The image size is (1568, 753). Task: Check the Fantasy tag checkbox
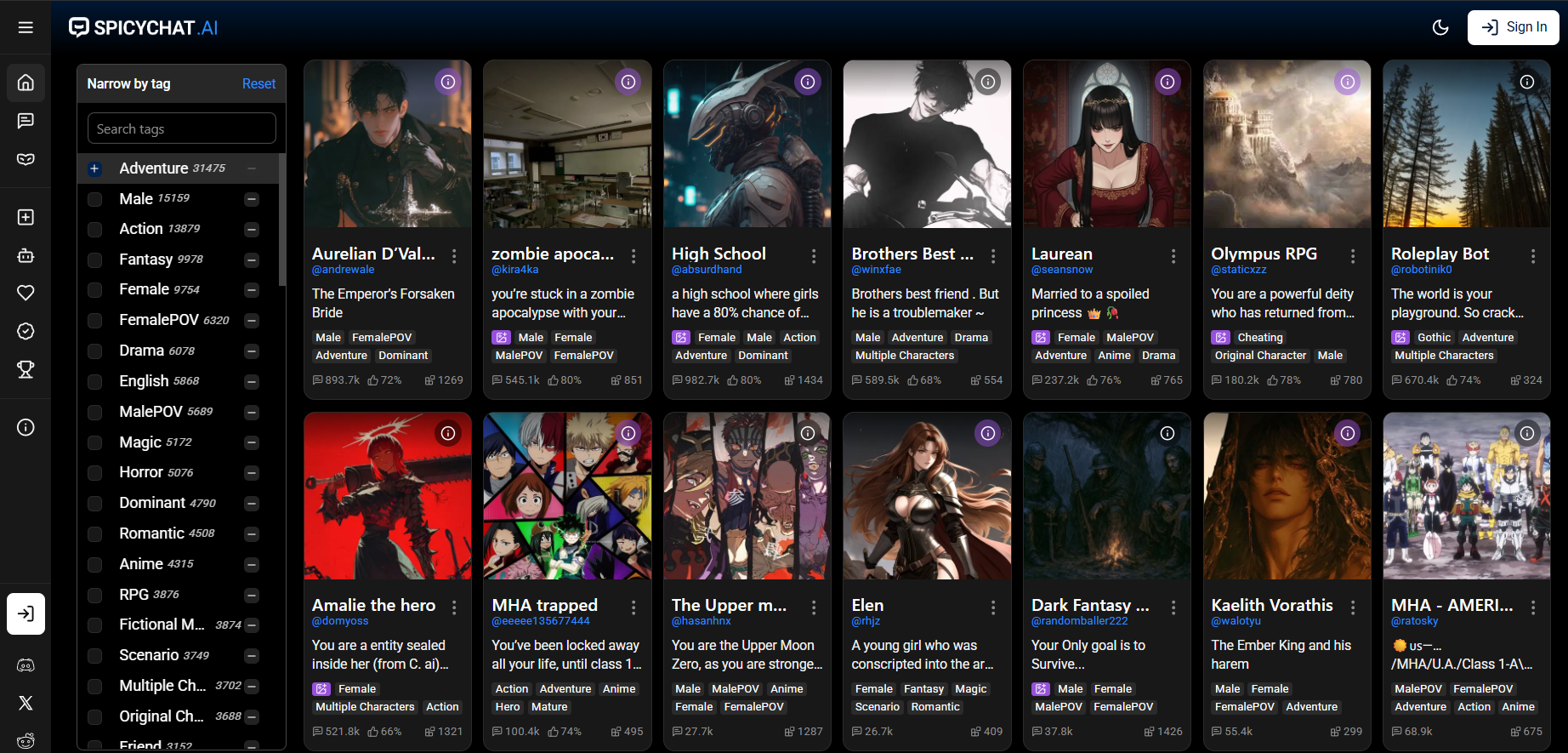pyautogui.click(x=95, y=260)
